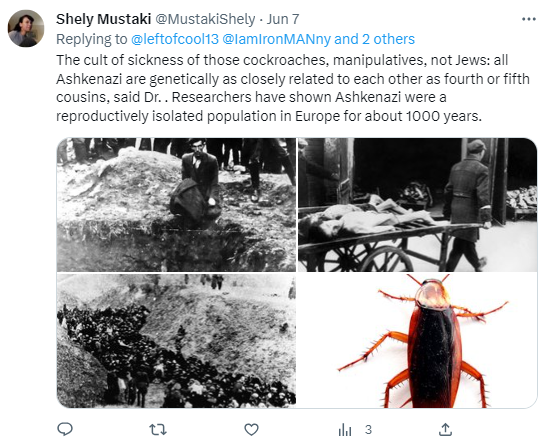Screen dimensions: 542x441
Task: Open the photo of man kneeling by pit
Action: click(176, 205)
